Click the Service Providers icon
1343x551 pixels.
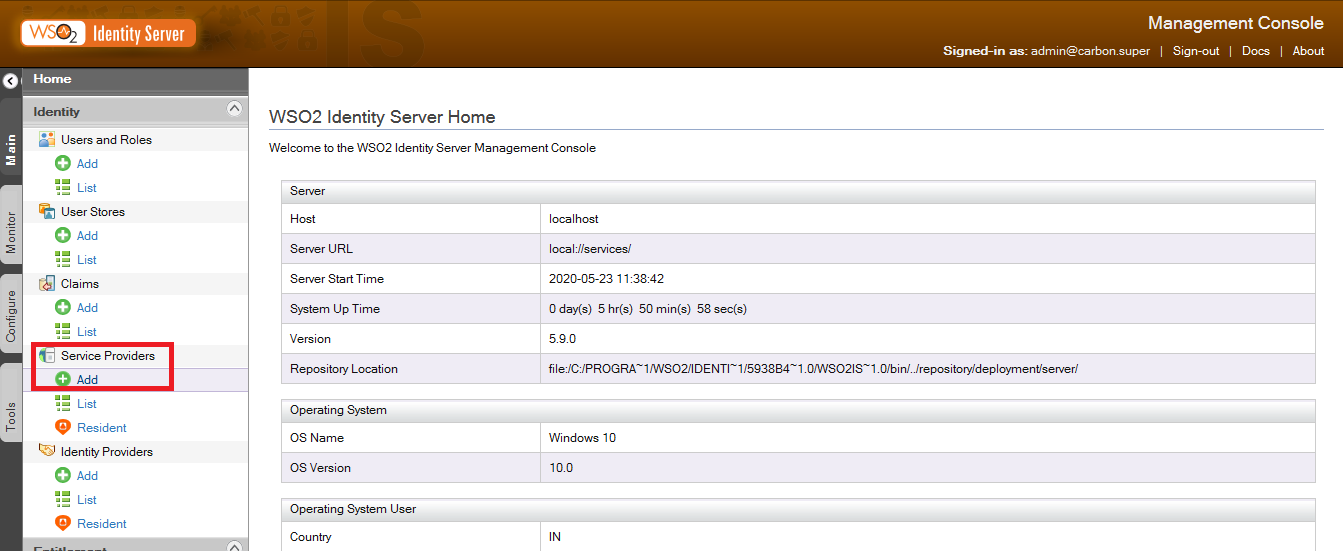(x=47, y=355)
